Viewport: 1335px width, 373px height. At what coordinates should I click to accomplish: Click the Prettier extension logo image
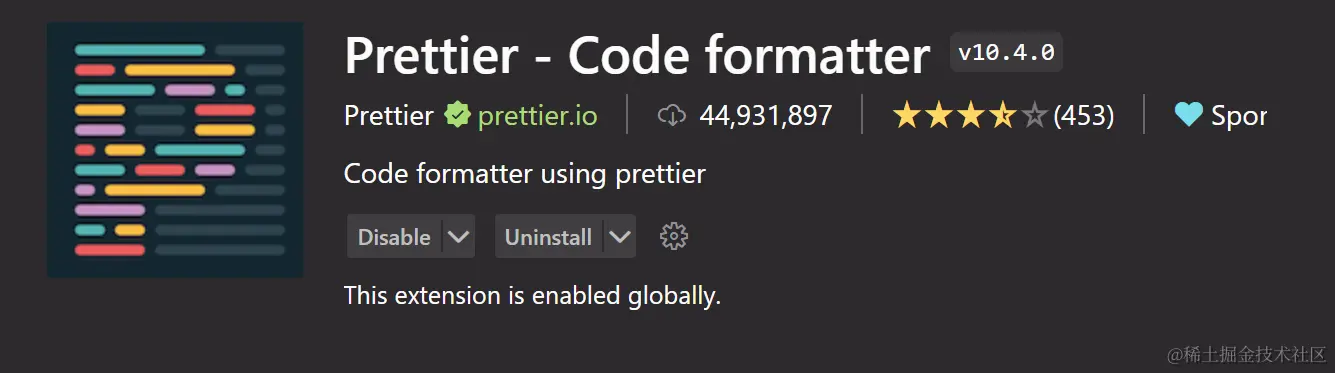pyautogui.click(x=175, y=150)
